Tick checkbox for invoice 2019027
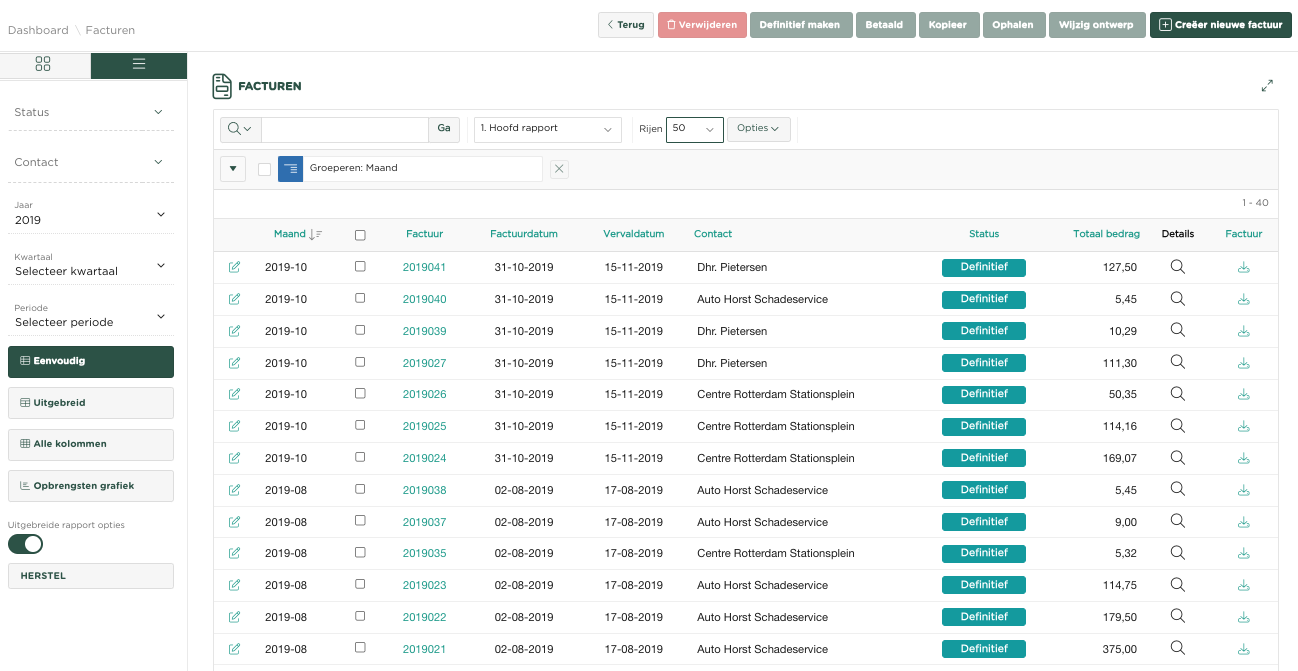The image size is (1298, 671). (360, 362)
